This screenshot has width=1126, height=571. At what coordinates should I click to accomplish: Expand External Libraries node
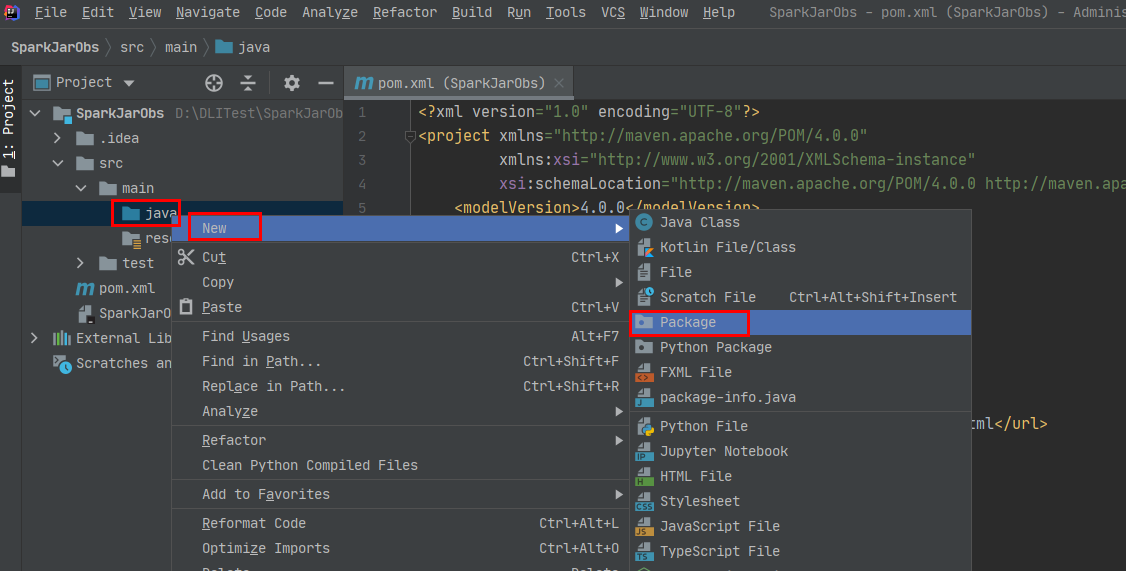click(35, 338)
